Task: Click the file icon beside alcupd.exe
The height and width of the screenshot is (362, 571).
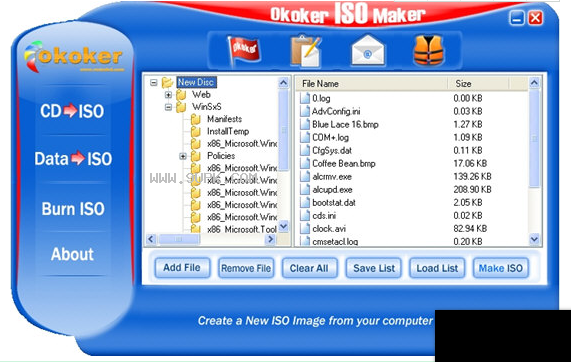Action: click(x=305, y=190)
